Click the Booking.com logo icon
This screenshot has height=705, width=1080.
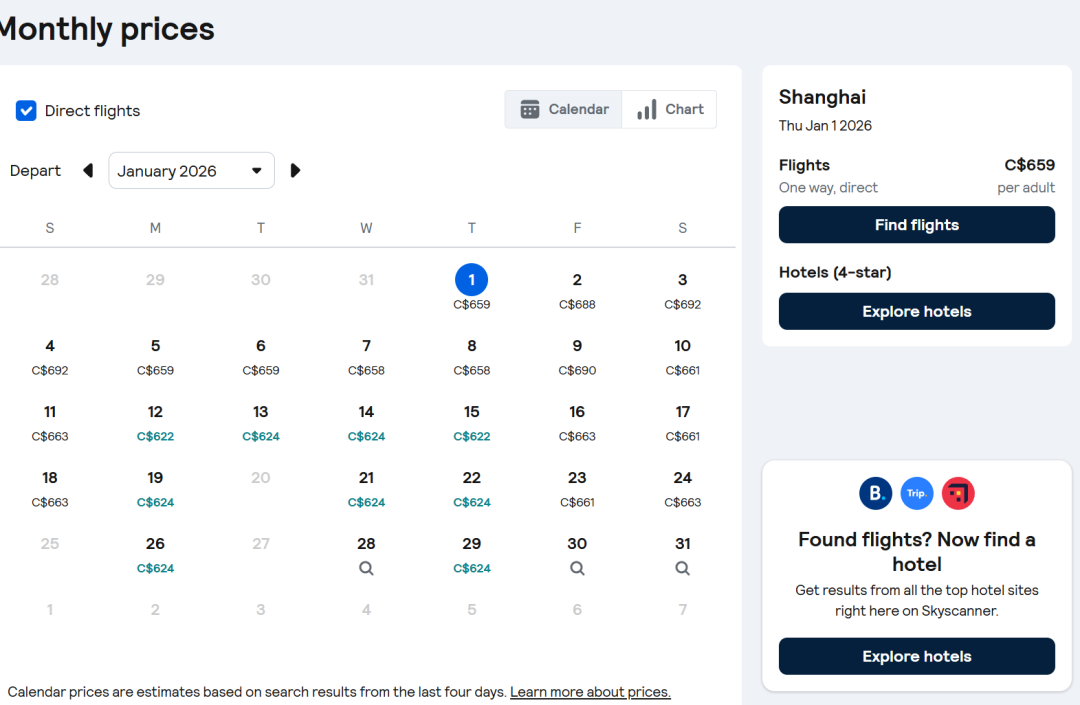click(x=875, y=493)
